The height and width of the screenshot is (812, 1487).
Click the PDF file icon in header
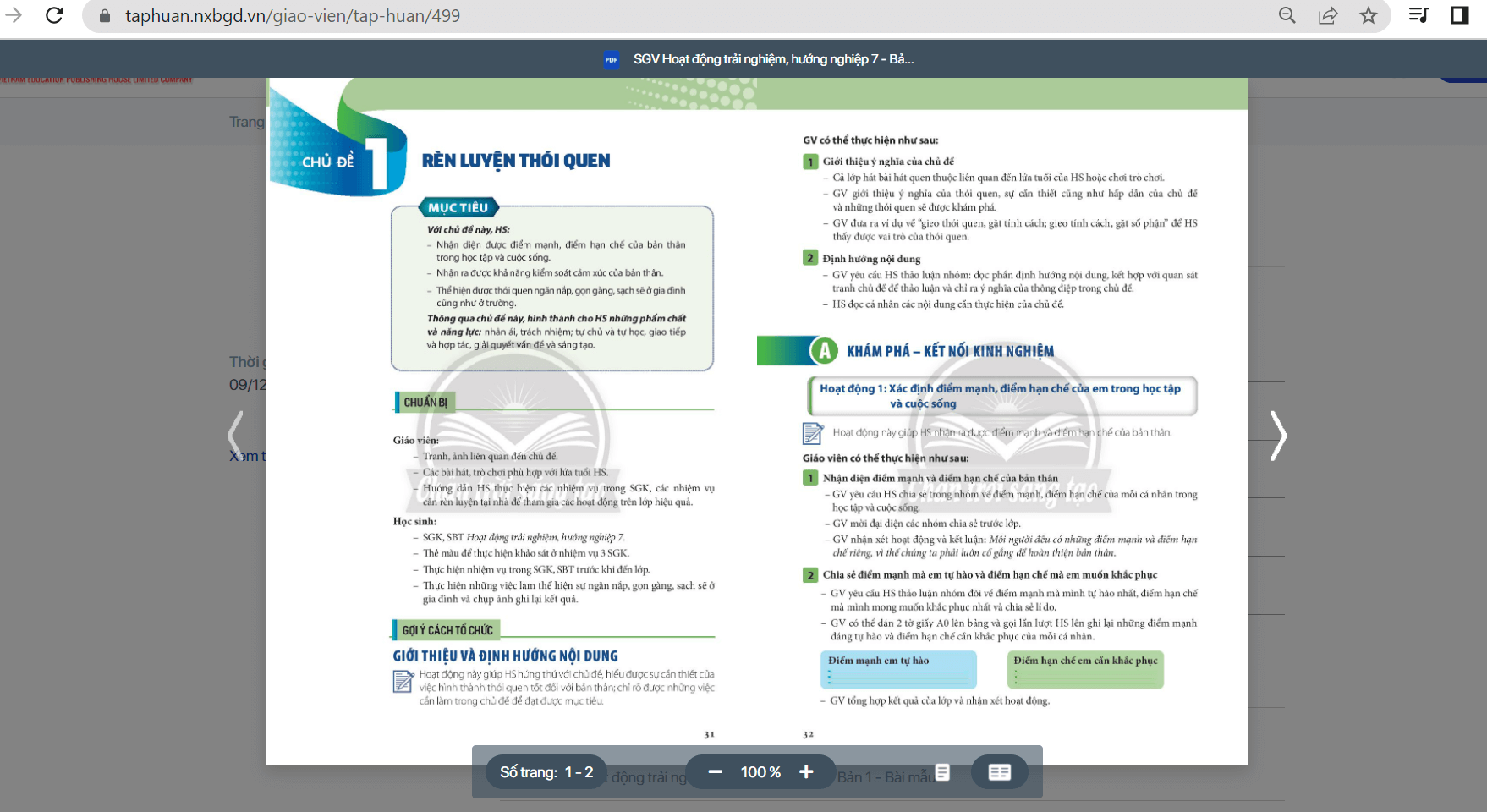pos(611,59)
